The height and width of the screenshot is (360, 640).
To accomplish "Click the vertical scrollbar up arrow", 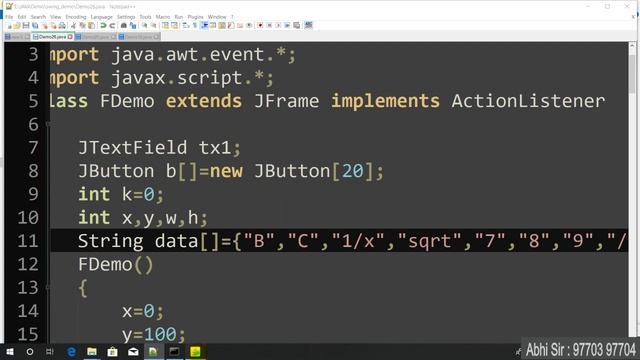I will tap(633, 46).
